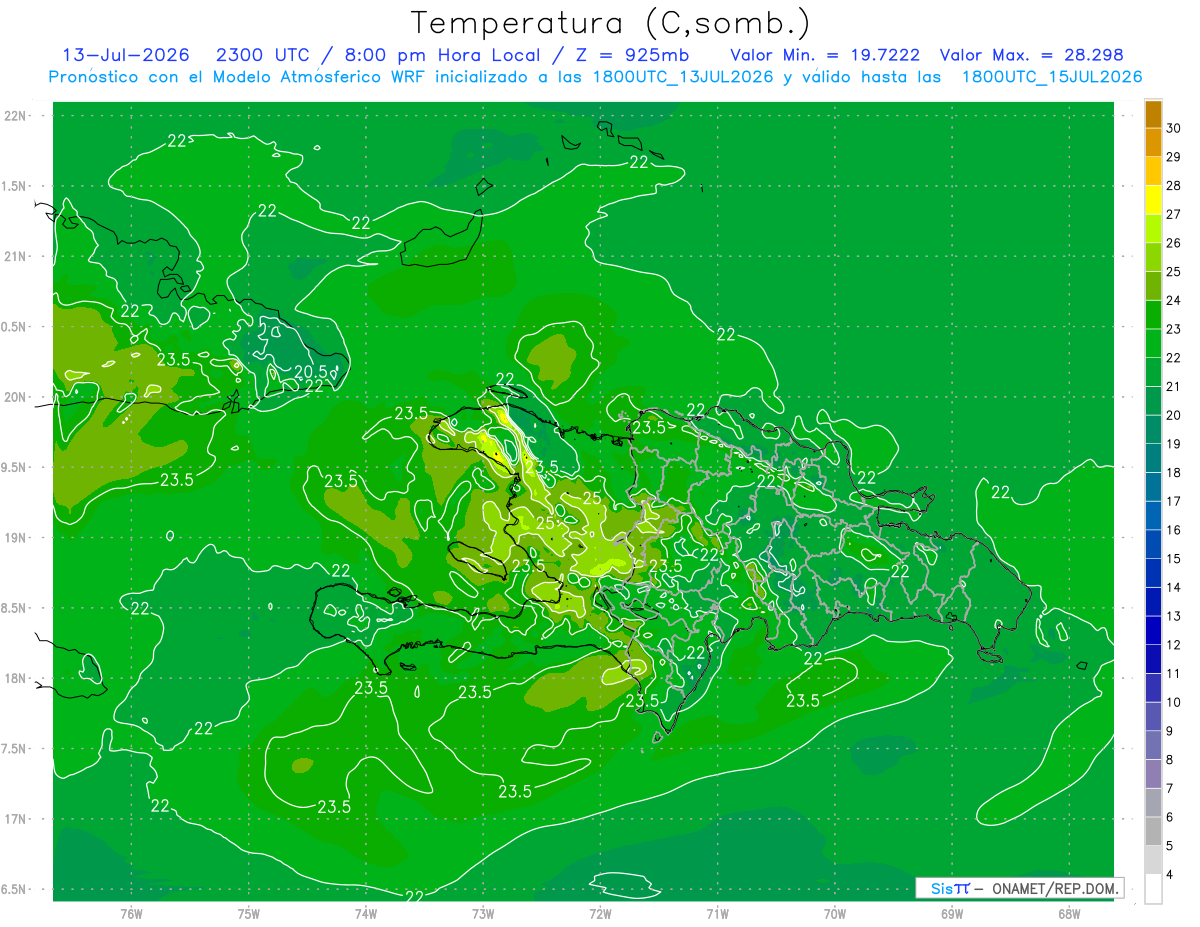This screenshot has width=1200, height=927.
Task: Click blue legend swatch between 15 and 16
Action: [1153, 544]
